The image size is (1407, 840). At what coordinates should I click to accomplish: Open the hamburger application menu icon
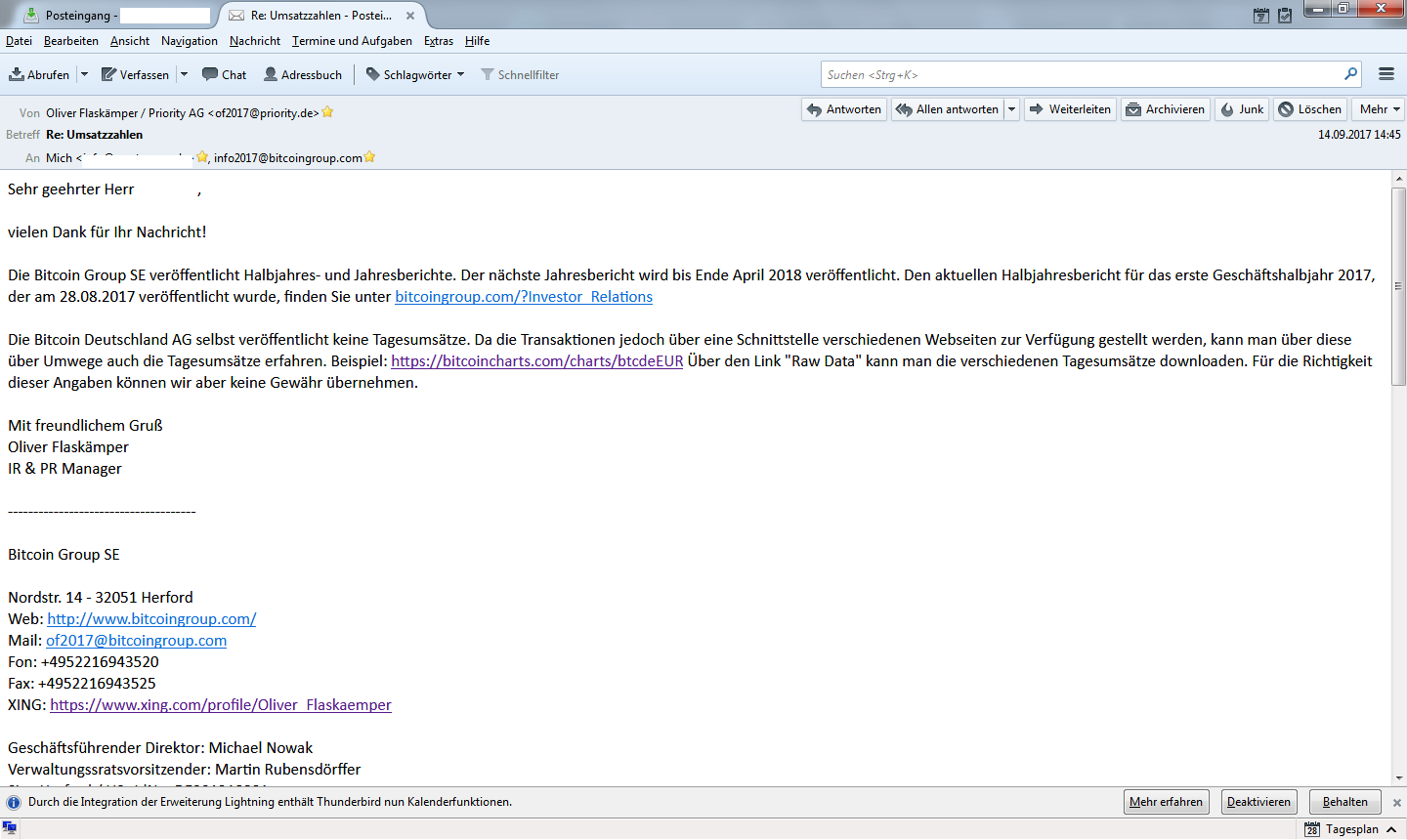(1386, 74)
